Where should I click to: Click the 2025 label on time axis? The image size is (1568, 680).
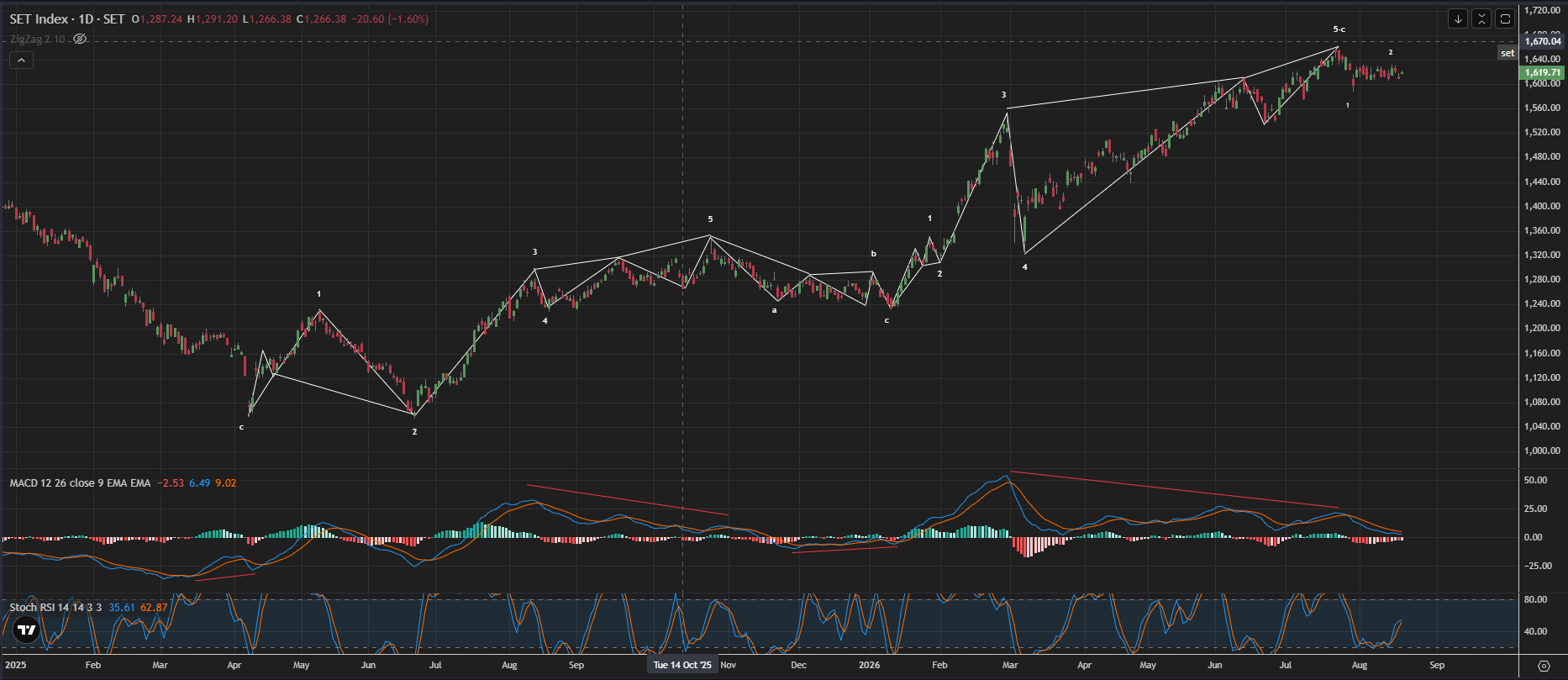click(15, 665)
